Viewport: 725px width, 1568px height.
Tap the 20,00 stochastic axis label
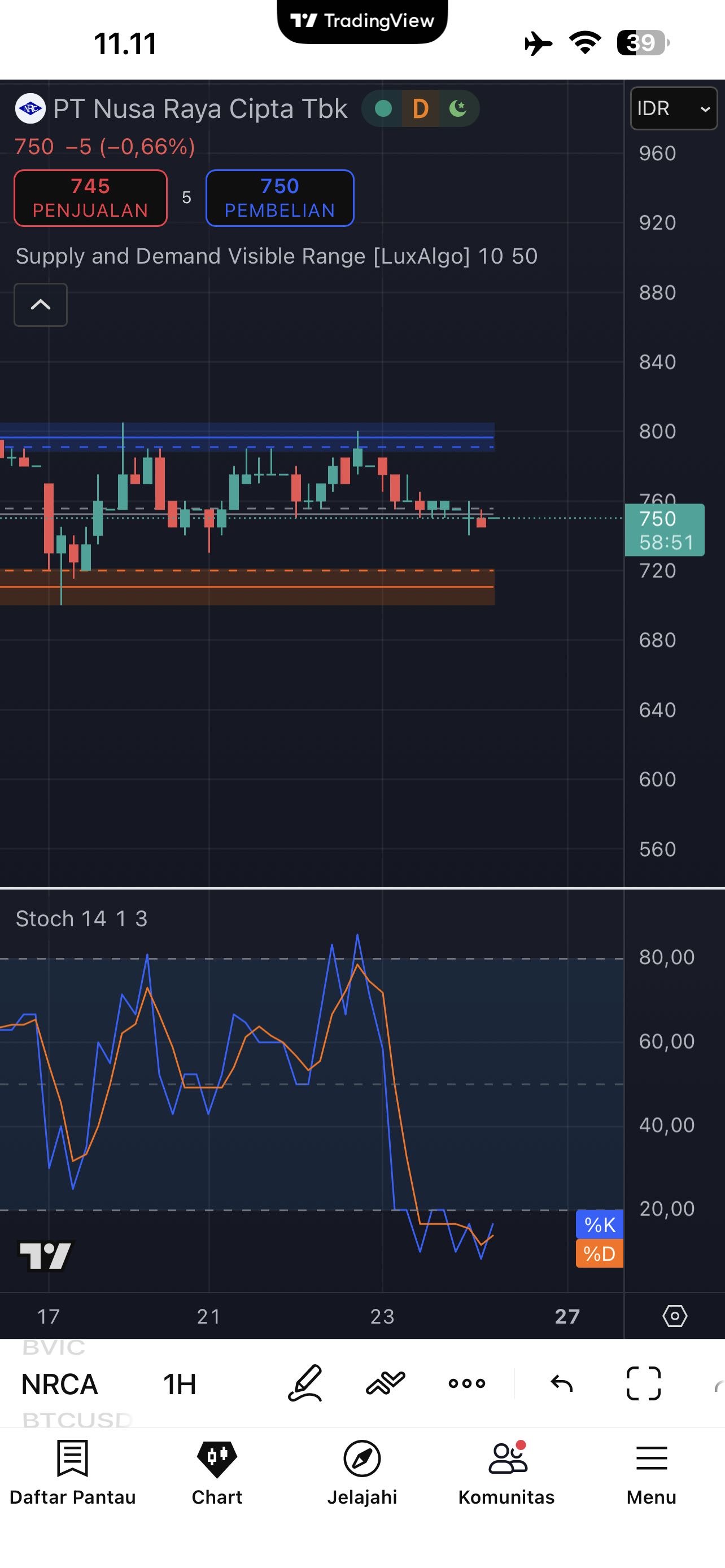(667, 1209)
